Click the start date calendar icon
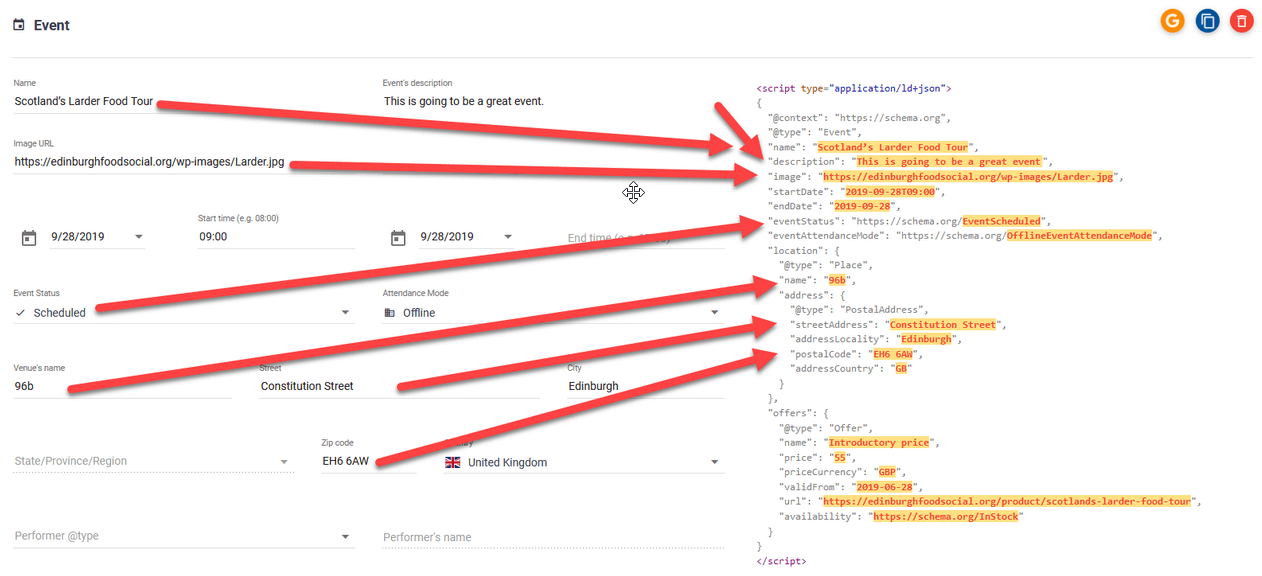This screenshot has width=1262, height=576. pos(29,237)
